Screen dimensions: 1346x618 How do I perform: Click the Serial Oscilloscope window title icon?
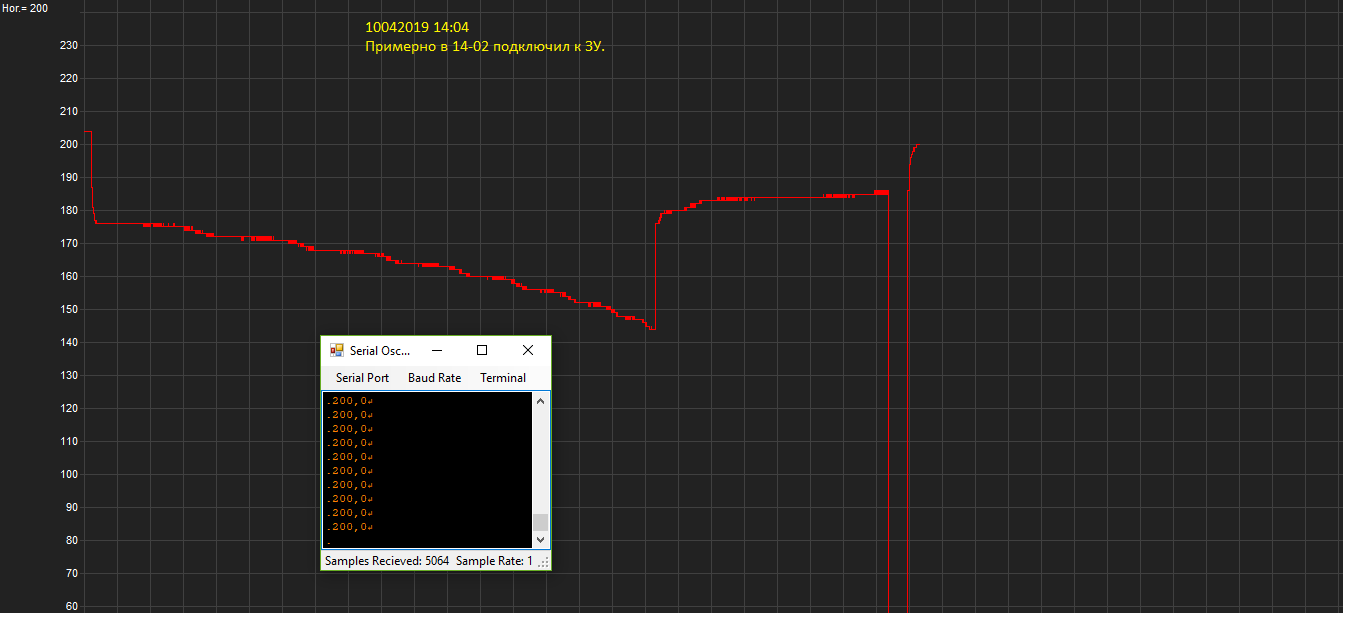pyautogui.click(x=337, y=350)
